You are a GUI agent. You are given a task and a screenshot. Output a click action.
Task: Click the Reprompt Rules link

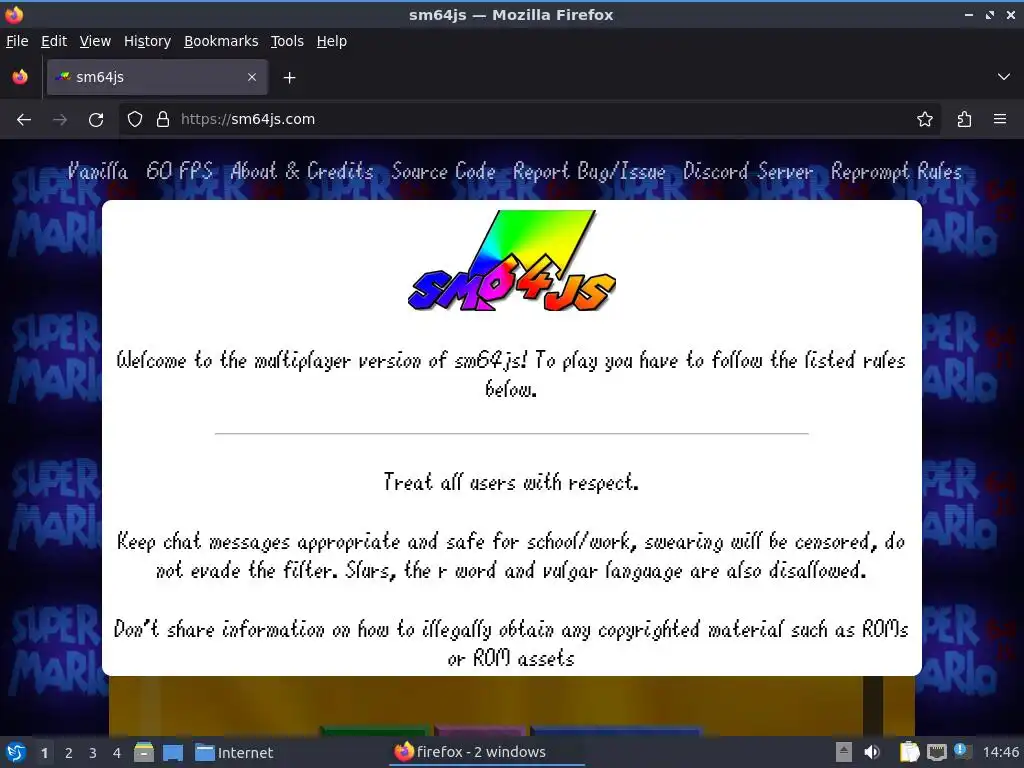click(x=897, y=171)
